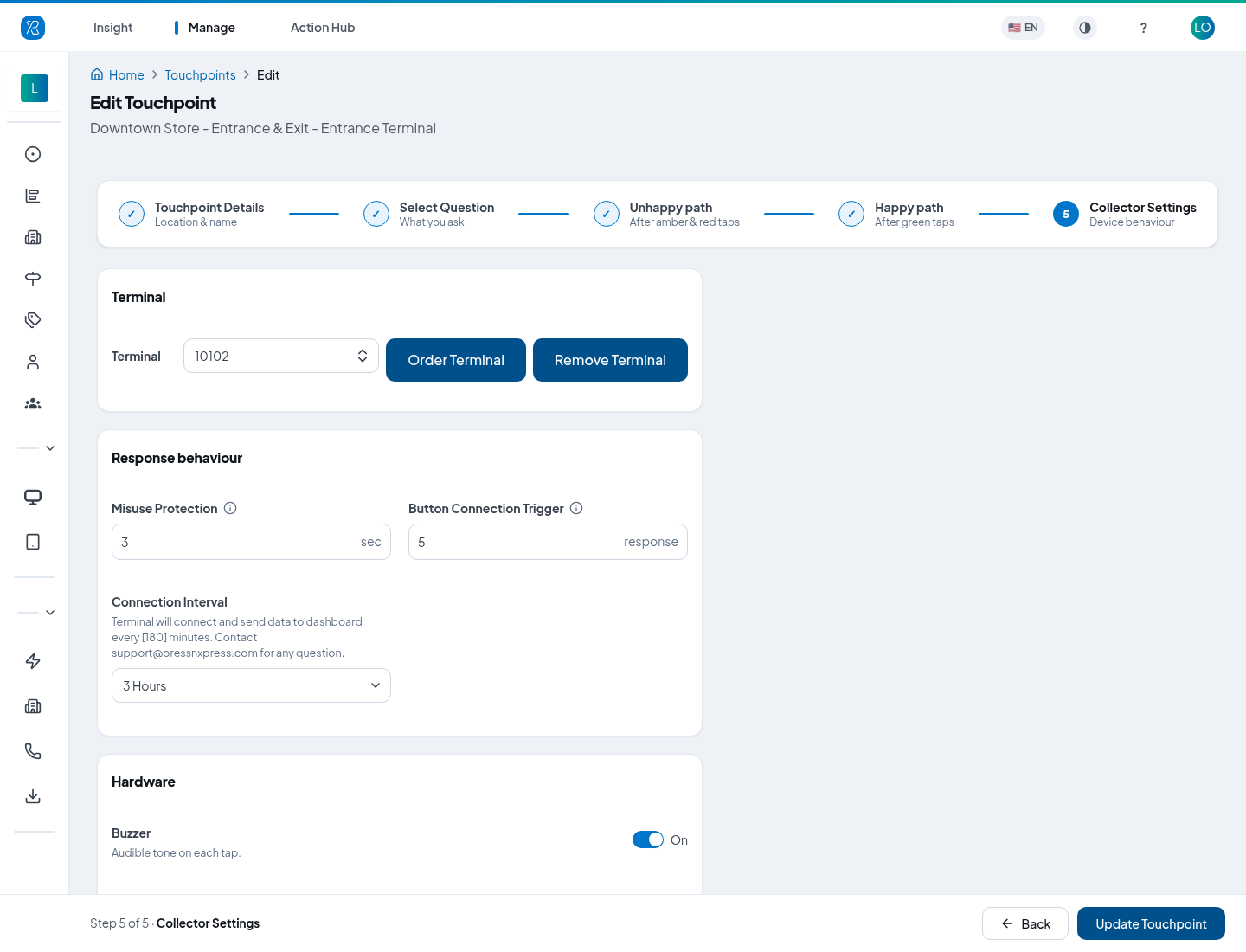Toggle dark mode contrast icon
This screenshot has height=952, width=1246.
tap(1085, 28)
